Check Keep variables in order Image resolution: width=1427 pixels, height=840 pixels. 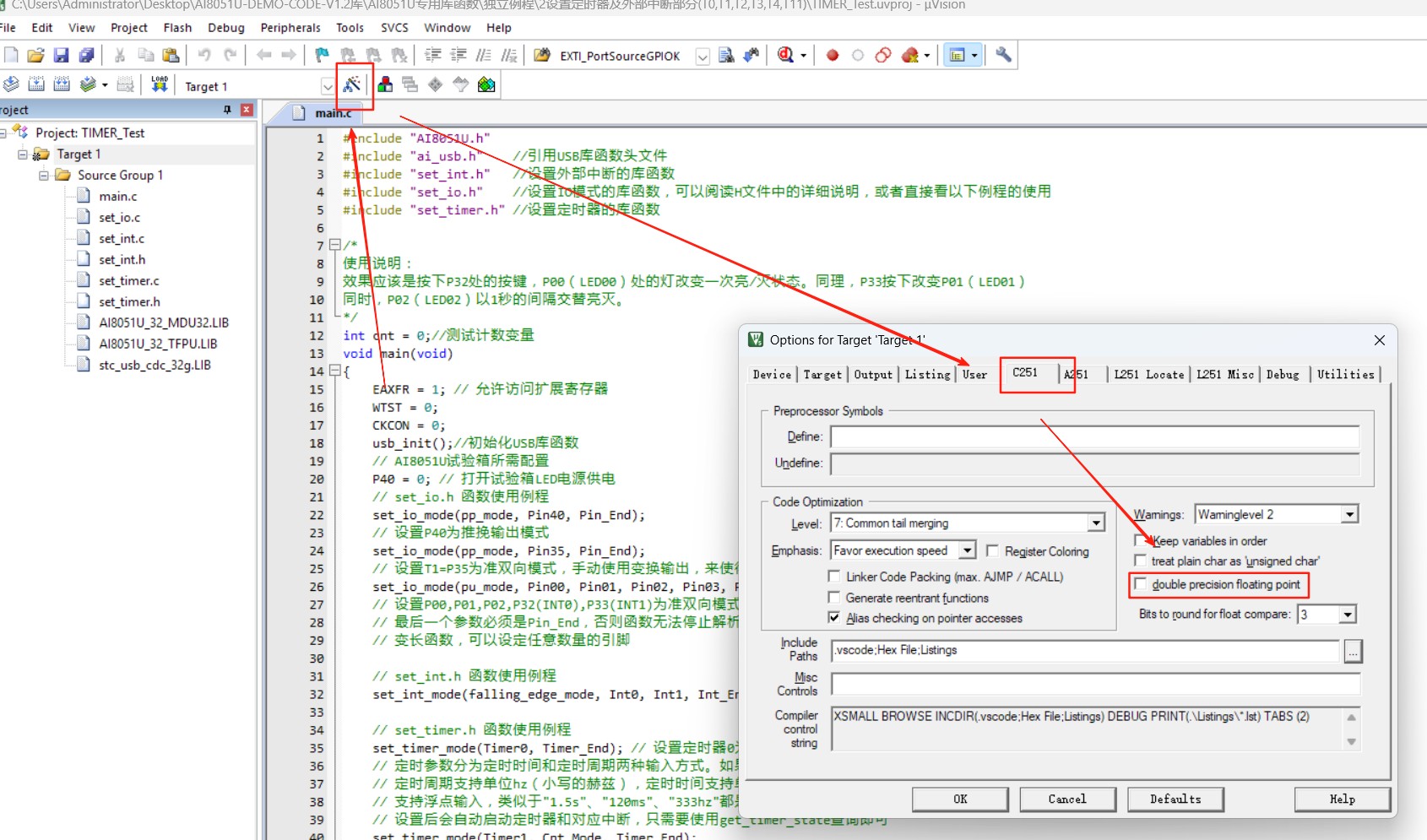click(x=1141, y=540)
